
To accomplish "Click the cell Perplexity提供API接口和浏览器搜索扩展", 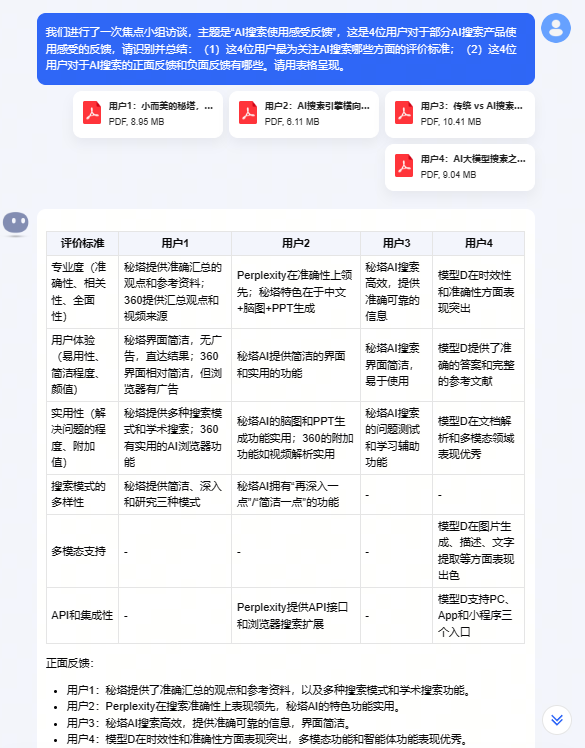I will coord(296,615).
